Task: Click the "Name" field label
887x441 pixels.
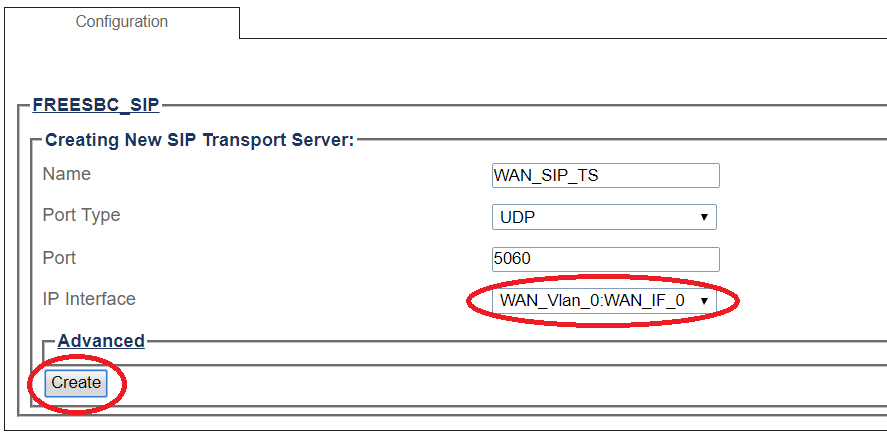Action: 67,174
